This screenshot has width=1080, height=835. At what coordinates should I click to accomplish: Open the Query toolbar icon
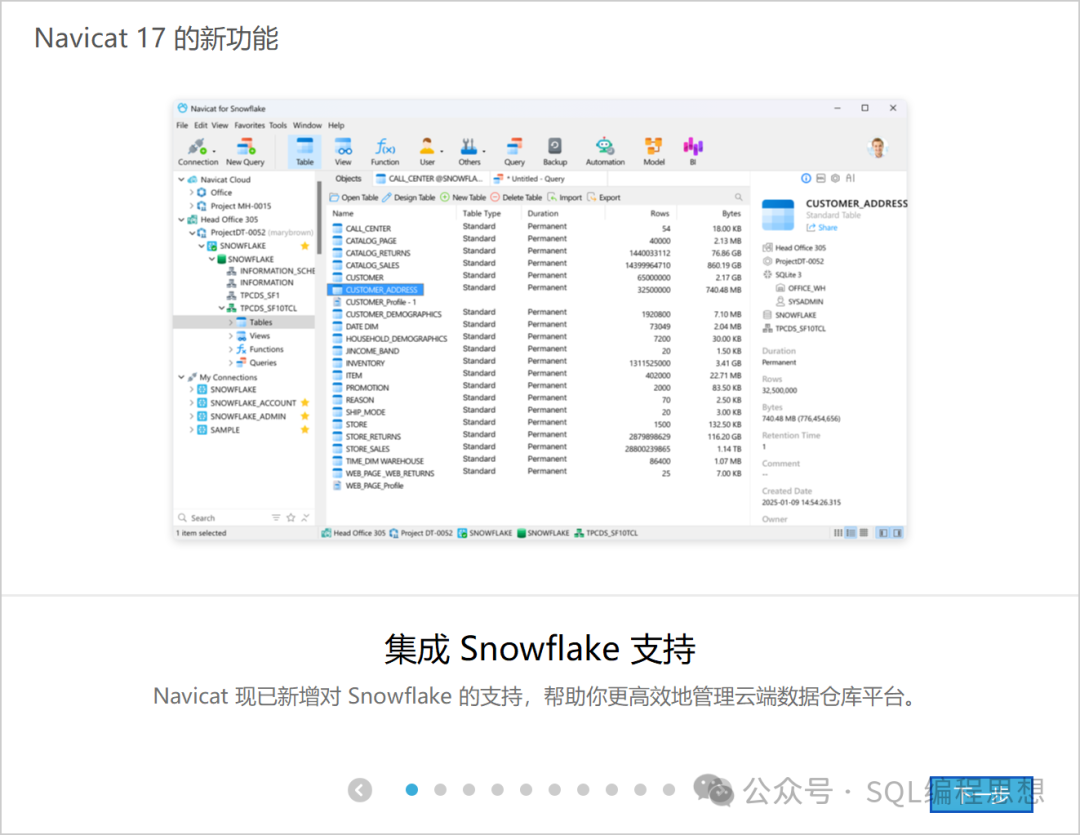[514, 152]
